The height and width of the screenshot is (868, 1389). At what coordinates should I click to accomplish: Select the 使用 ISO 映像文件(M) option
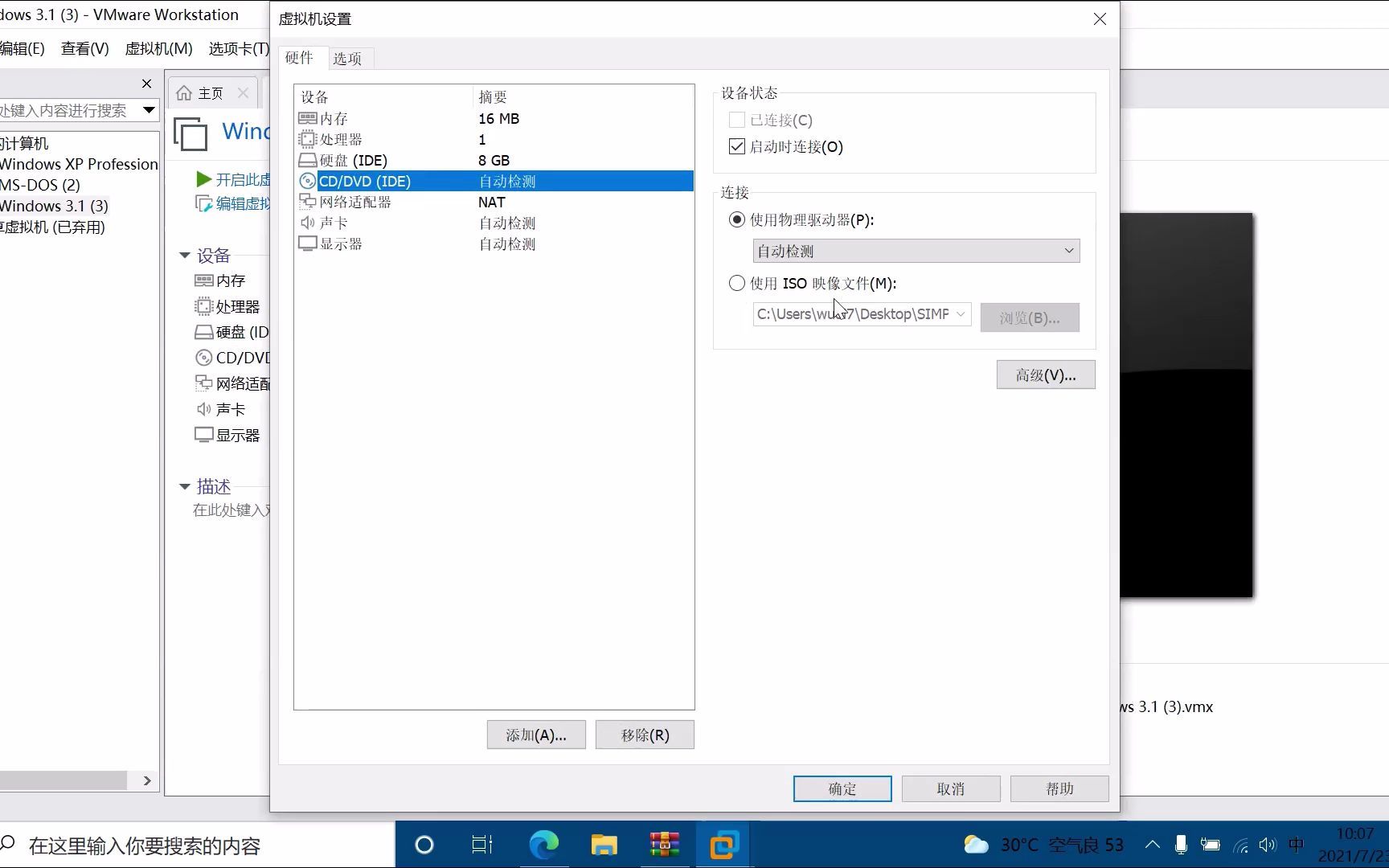click(736, 283)
